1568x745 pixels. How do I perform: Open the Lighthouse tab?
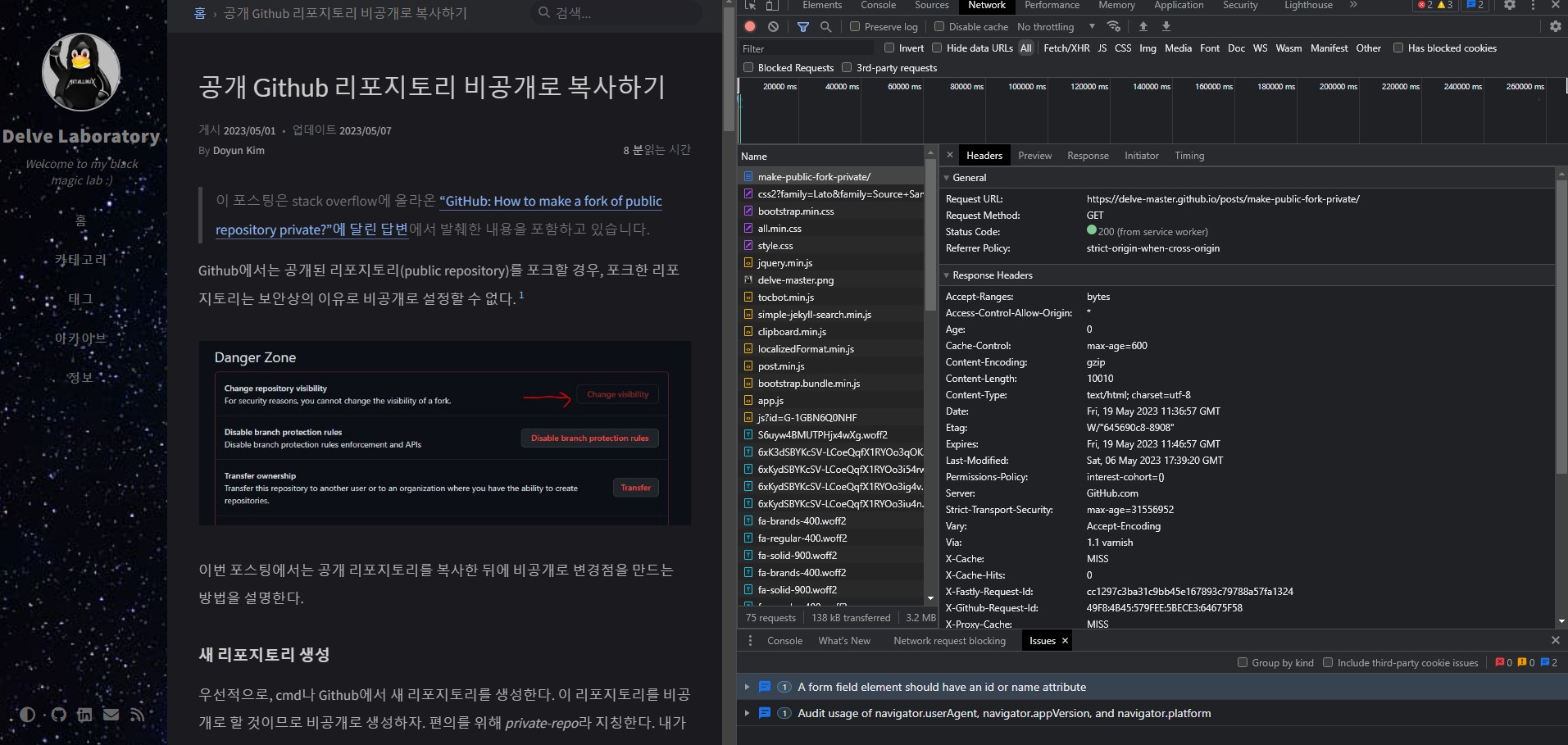1308,5
